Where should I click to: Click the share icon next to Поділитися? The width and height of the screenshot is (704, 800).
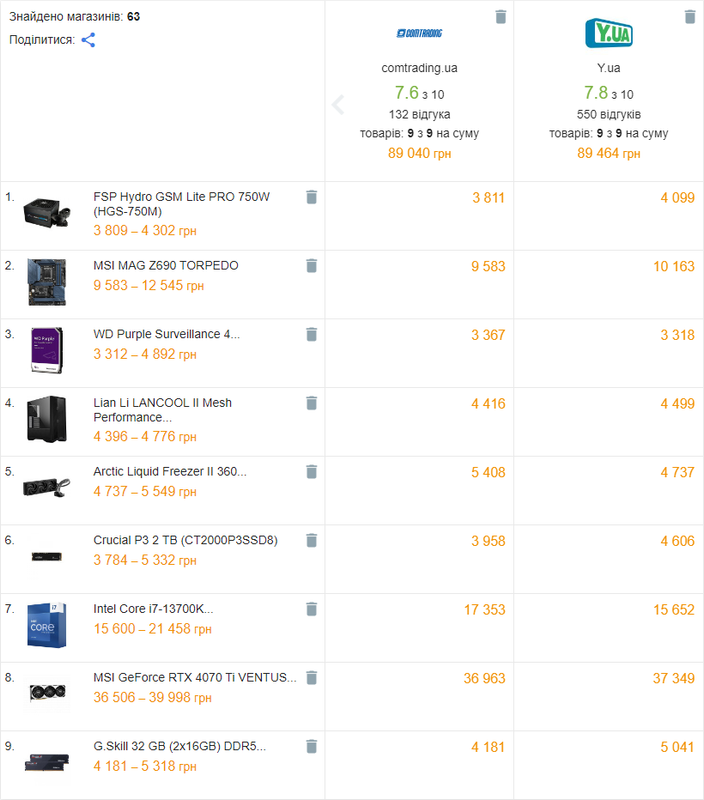(88, 40)
